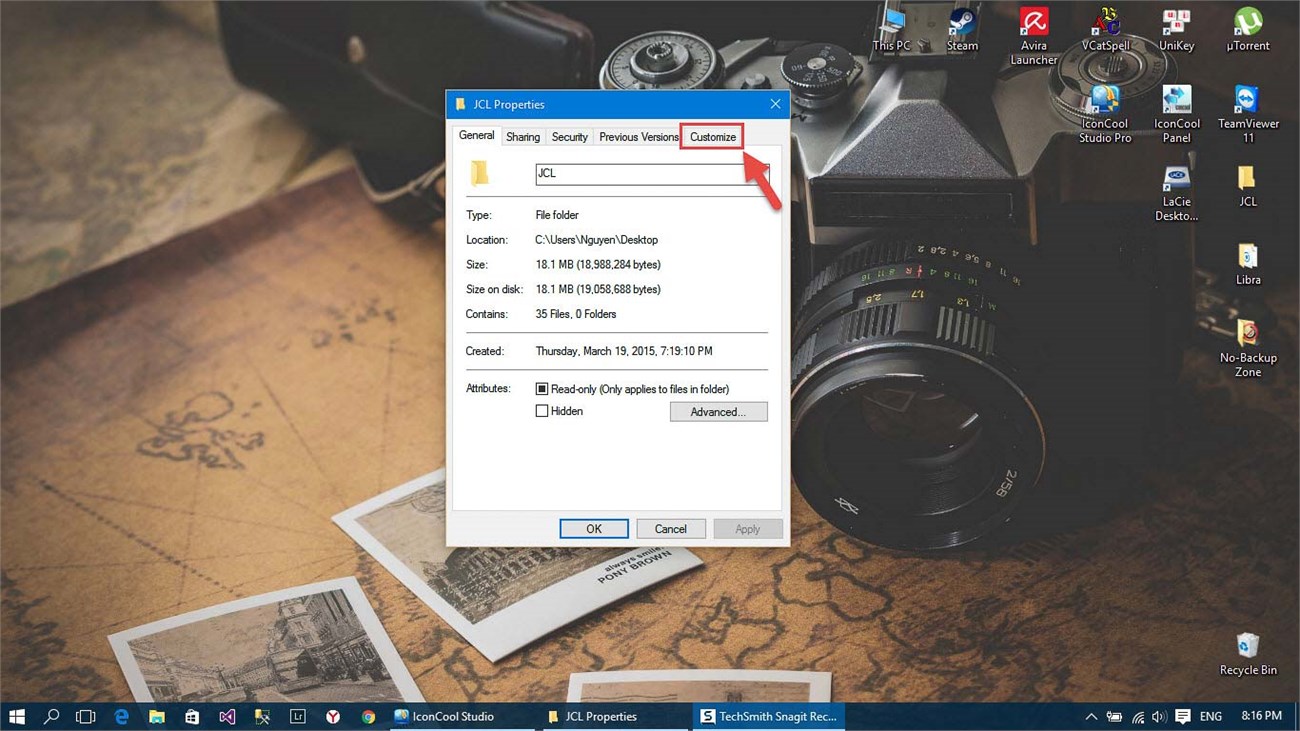Image resolution: width=1300 pixels, height=731 pixels.
Task: Launch Microsoft Edge from the taskbar
Action: [x=122, y=716]
